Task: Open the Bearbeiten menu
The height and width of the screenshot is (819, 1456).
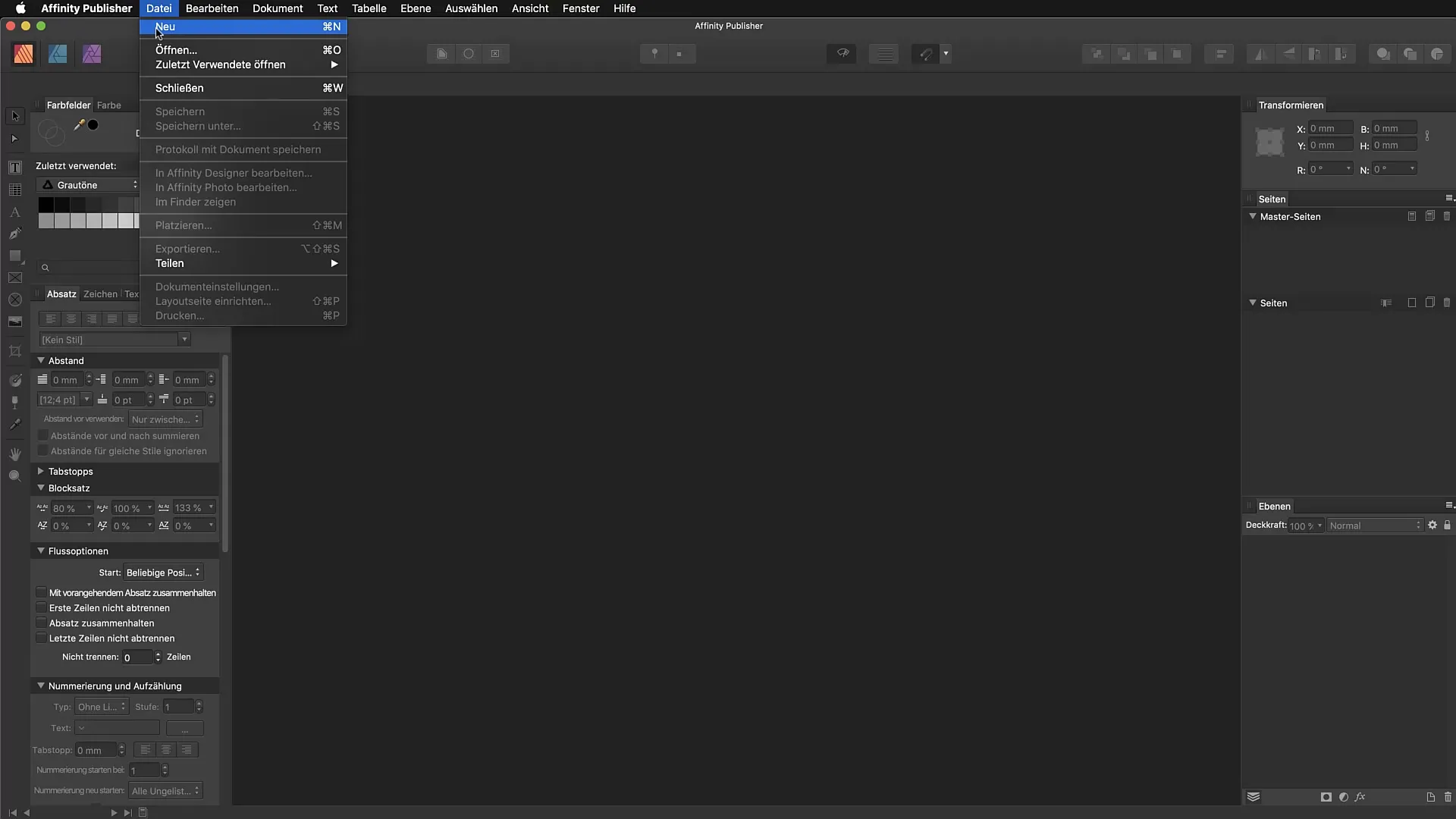Action: 212,8
